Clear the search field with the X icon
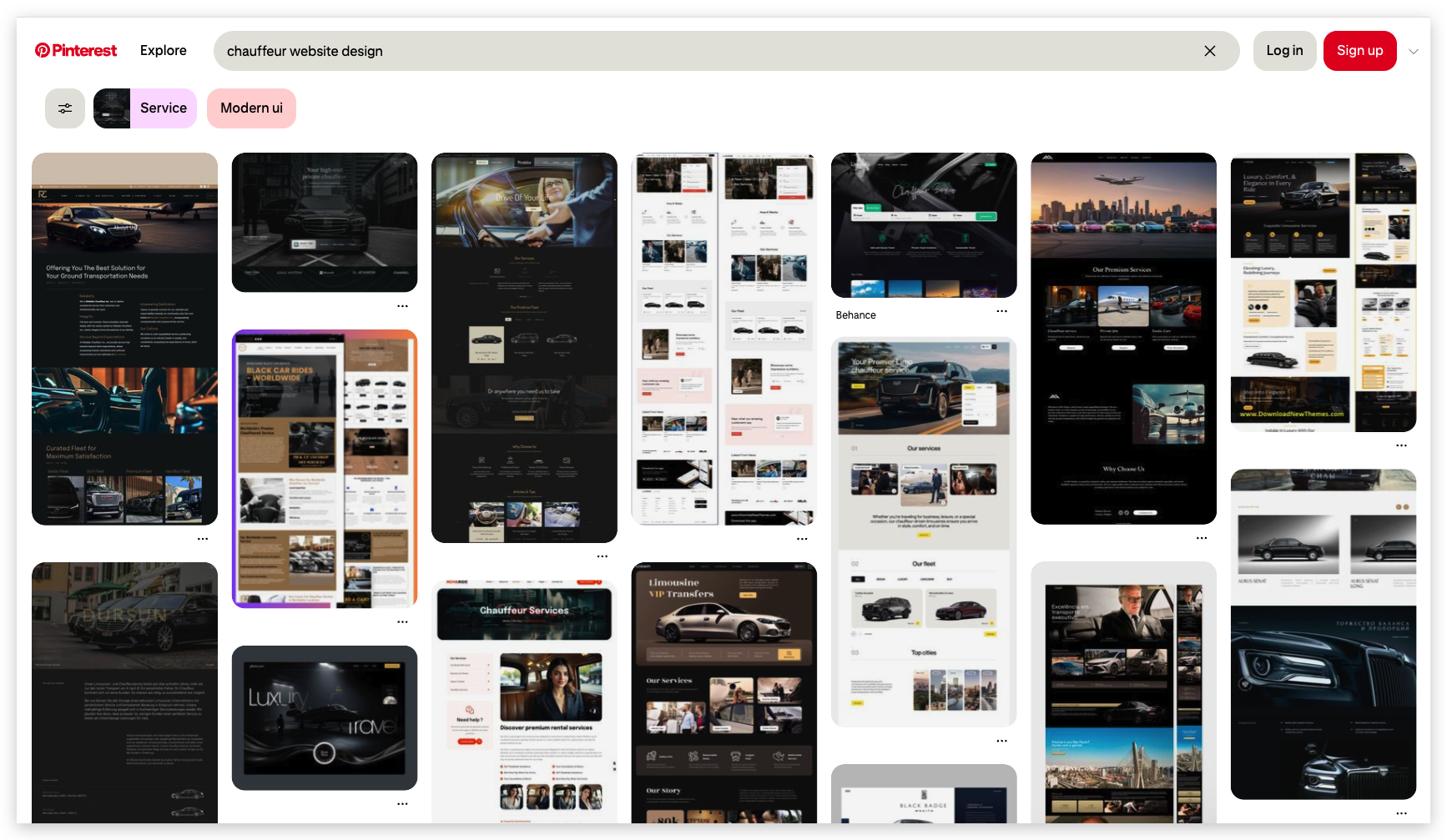The width and height of the screenshot is (1447, 840). pos(1210,51)
